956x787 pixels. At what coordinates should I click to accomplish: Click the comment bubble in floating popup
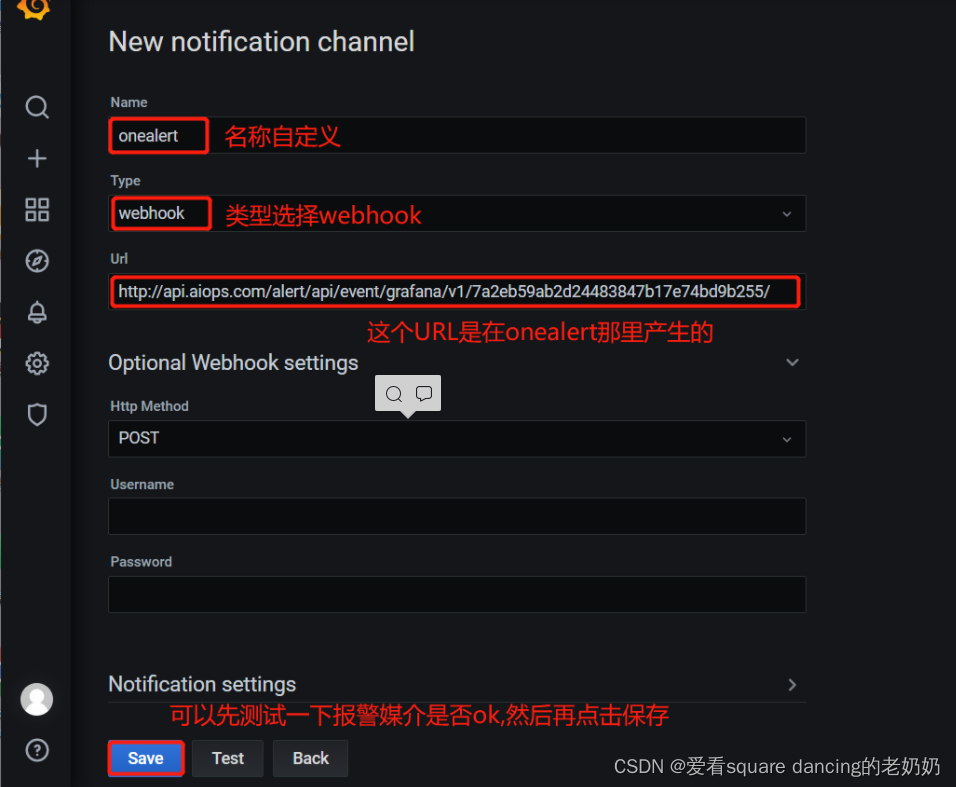pyautogui.click(x=424, y=394)
